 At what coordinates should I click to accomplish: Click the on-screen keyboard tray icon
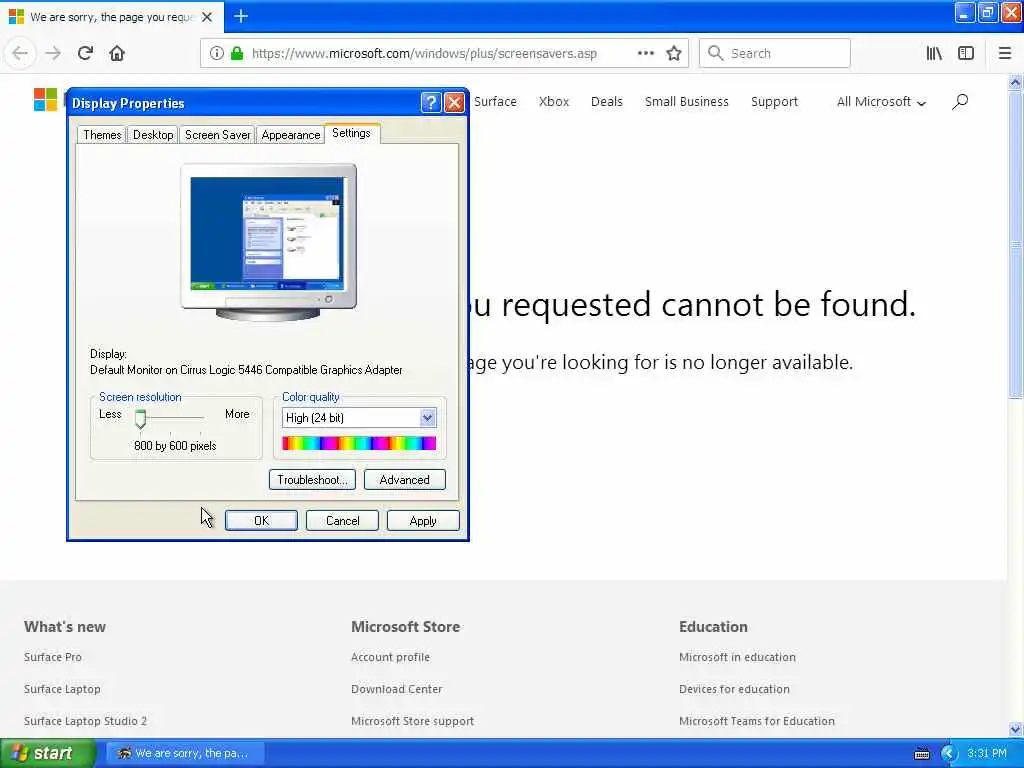click(922, 754)
